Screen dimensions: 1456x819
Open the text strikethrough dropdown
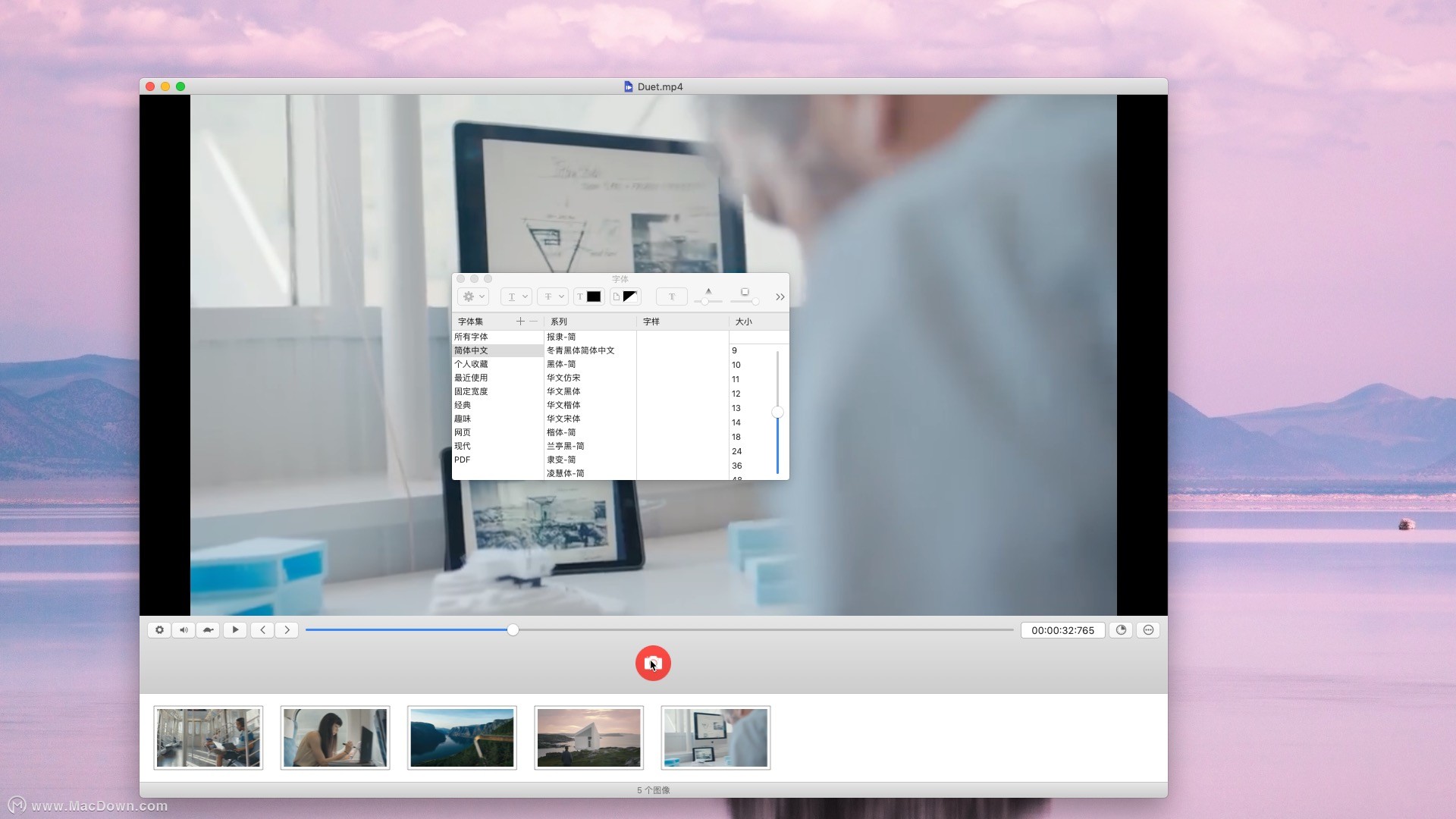pos(553,297)
